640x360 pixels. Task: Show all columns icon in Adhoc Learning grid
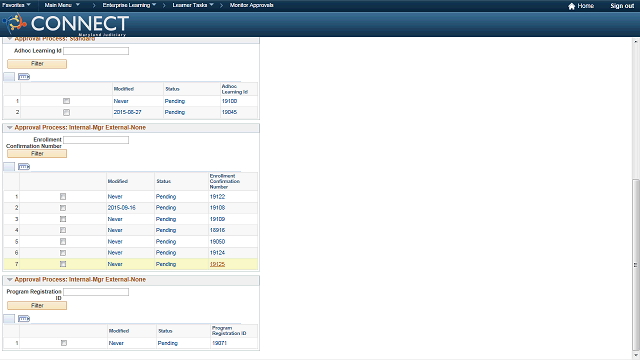click(x=24, y=76)
